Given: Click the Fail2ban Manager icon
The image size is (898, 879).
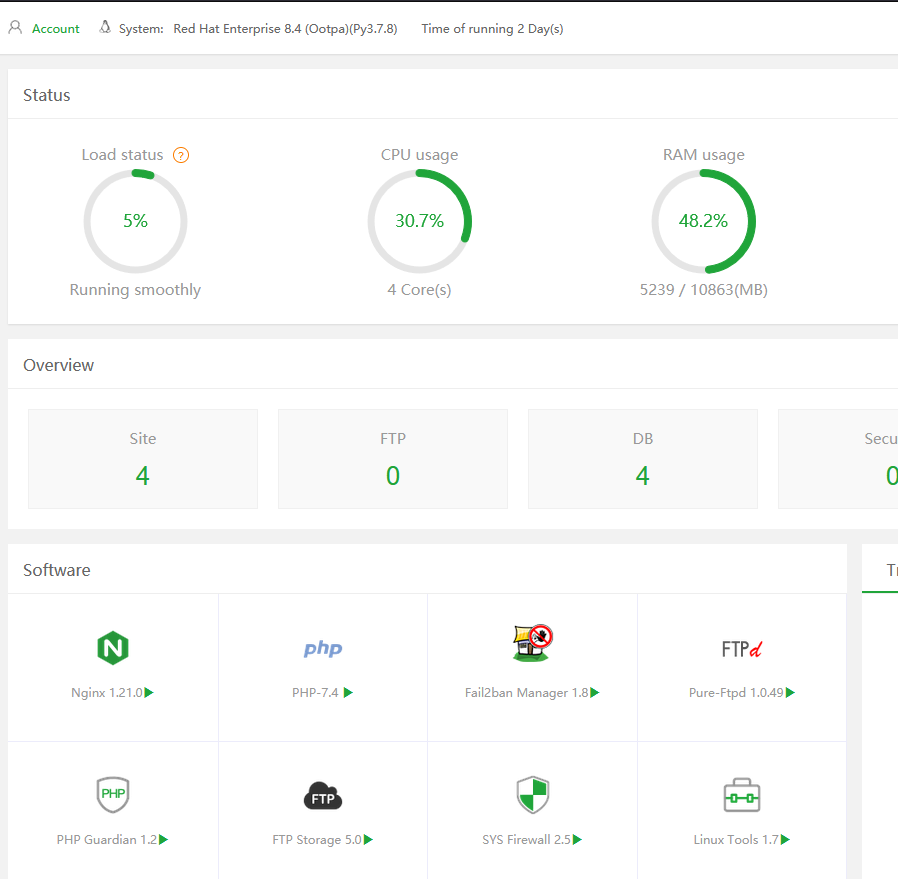Looking at the screenshot, I should tap(532, 645).
